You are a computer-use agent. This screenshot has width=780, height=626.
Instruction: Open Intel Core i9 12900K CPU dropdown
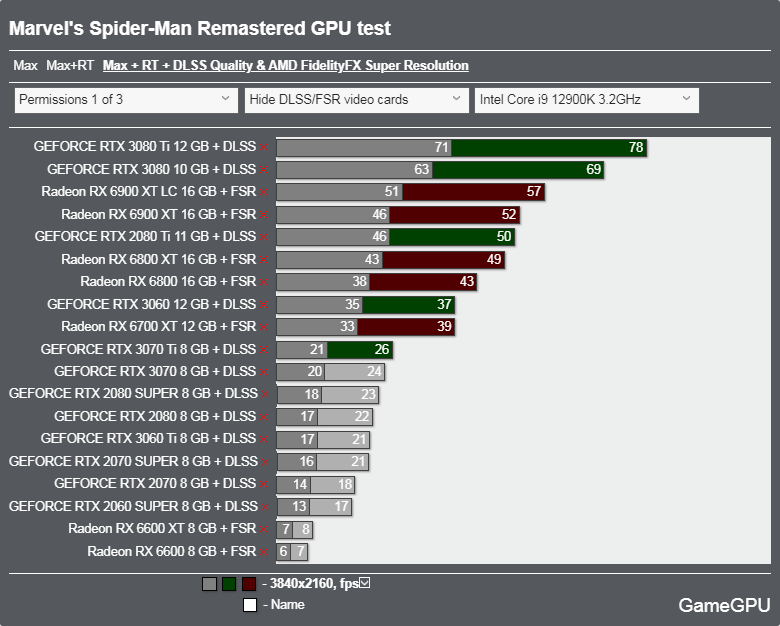586,100
